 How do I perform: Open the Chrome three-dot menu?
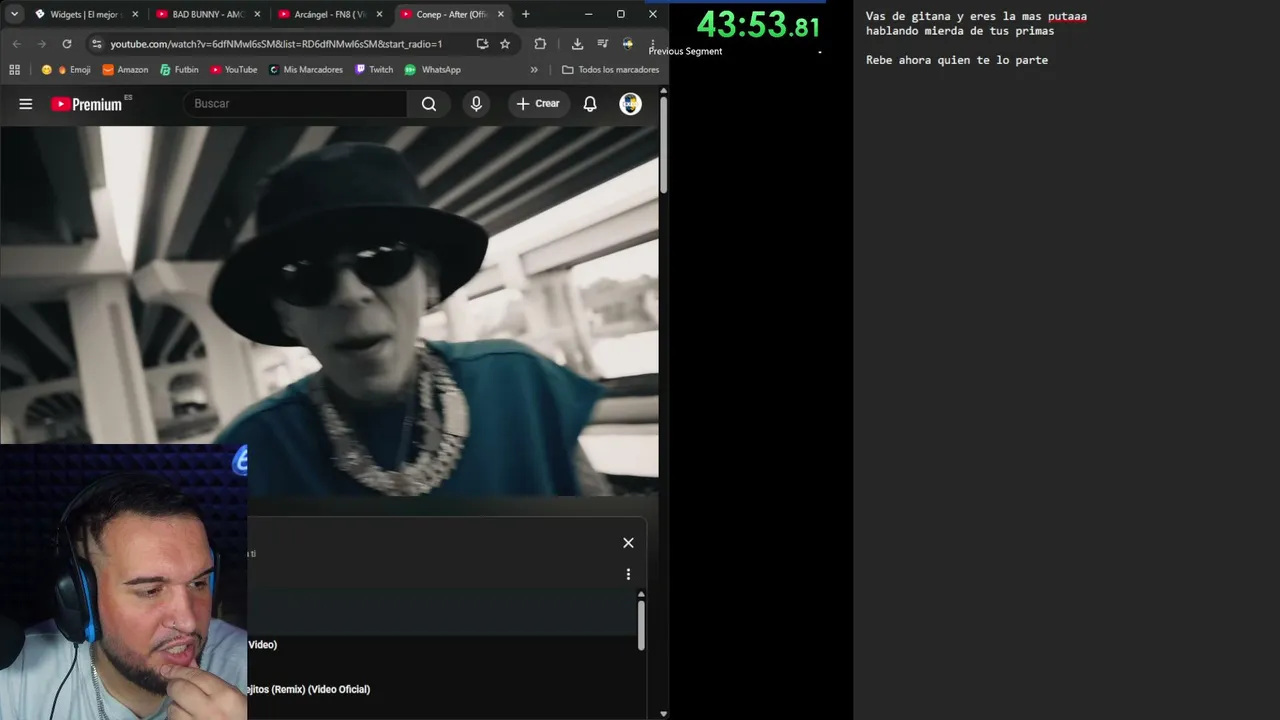(652, 44)
